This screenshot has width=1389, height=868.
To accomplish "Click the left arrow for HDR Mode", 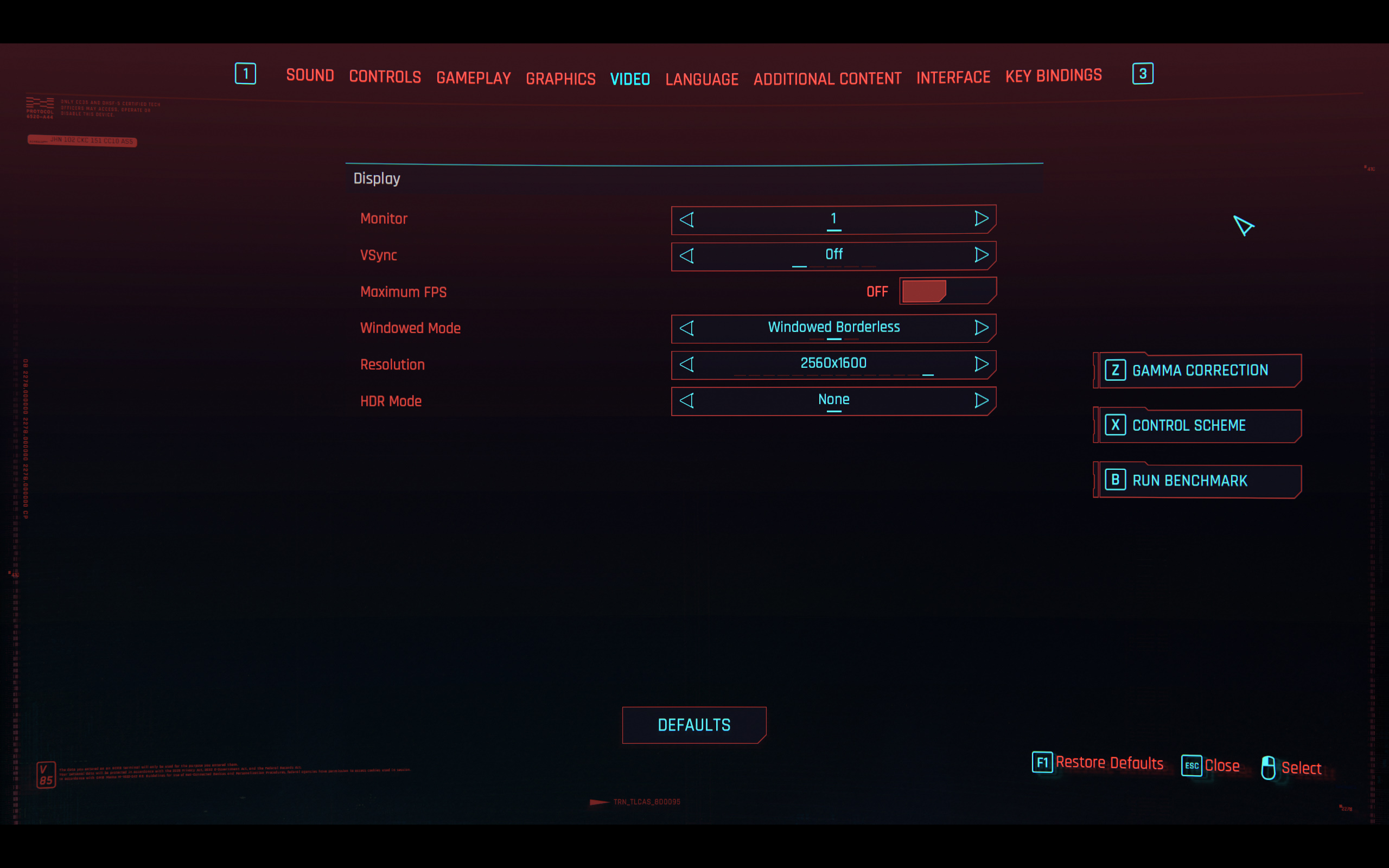I will pyautogui.click(x=687, y=400).
